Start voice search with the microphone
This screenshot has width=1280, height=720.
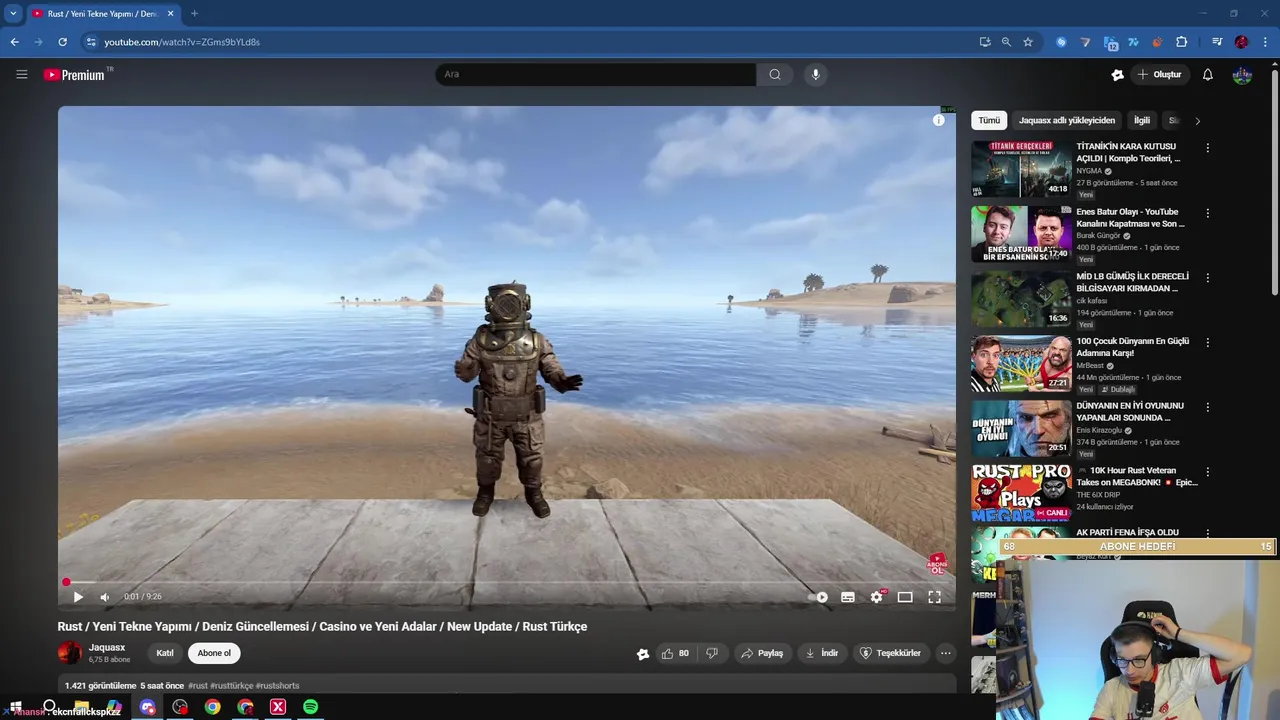[815, 74]
